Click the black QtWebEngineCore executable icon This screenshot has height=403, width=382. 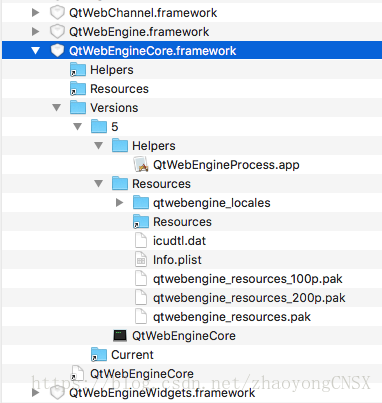pyautogui.click(x=120, y=336)
